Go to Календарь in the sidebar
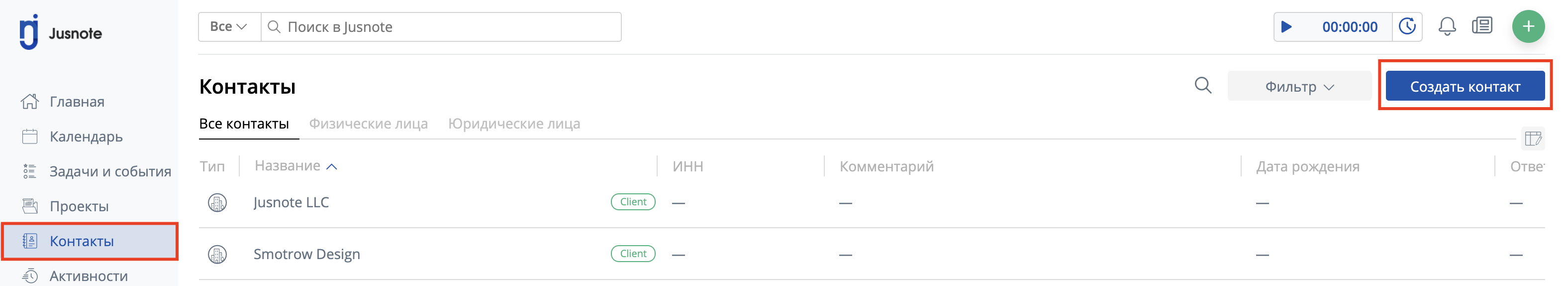The image size is (1568, 286). point(86,137)
